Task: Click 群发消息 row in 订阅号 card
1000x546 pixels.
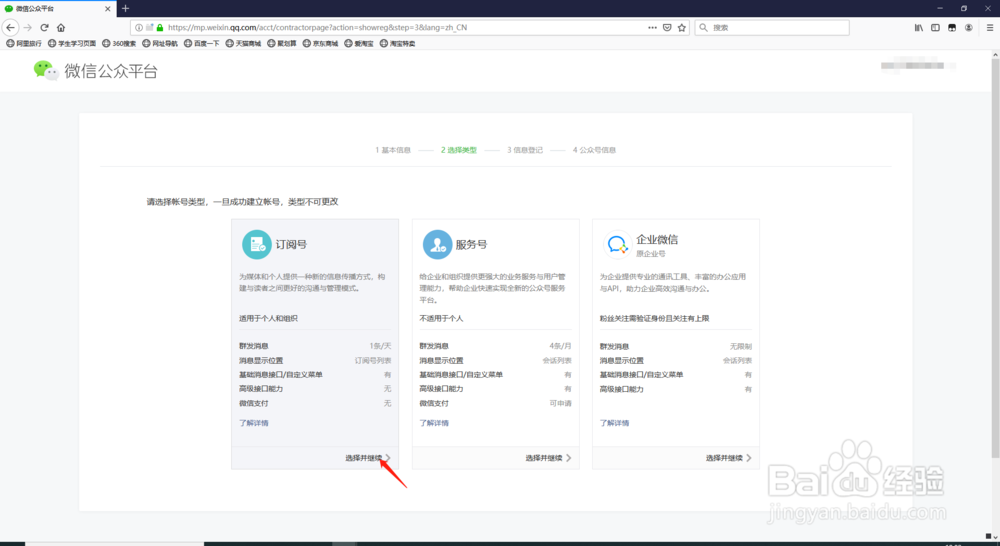Action: [x=315, y=346]
